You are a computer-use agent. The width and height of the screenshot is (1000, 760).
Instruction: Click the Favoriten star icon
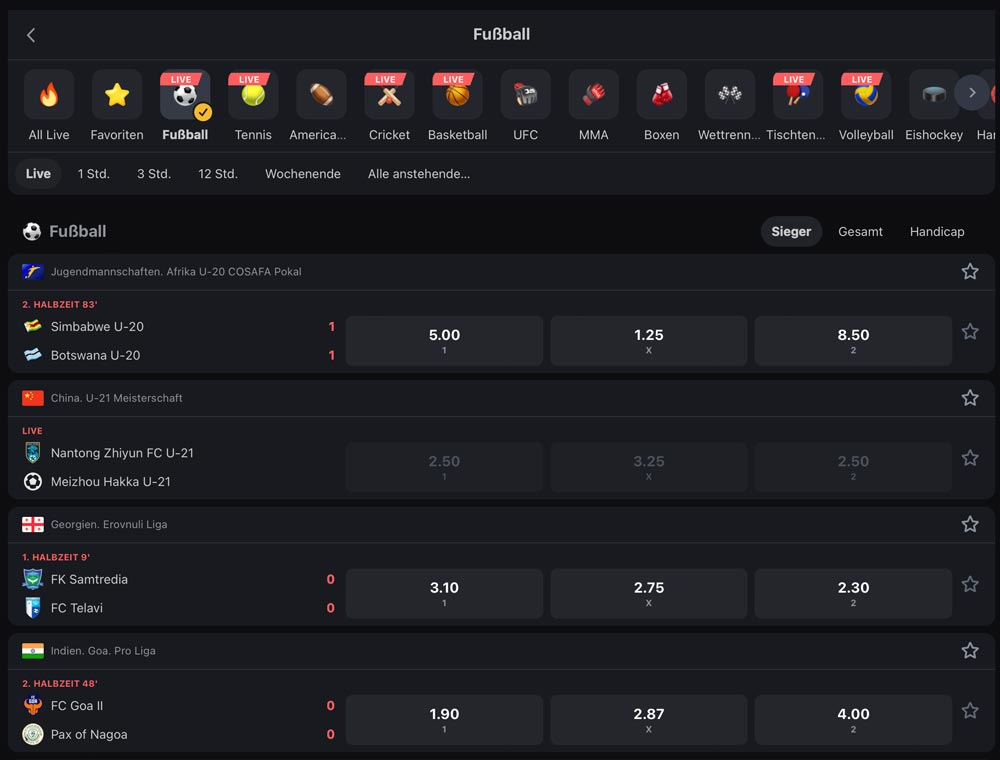click(116, 94)
